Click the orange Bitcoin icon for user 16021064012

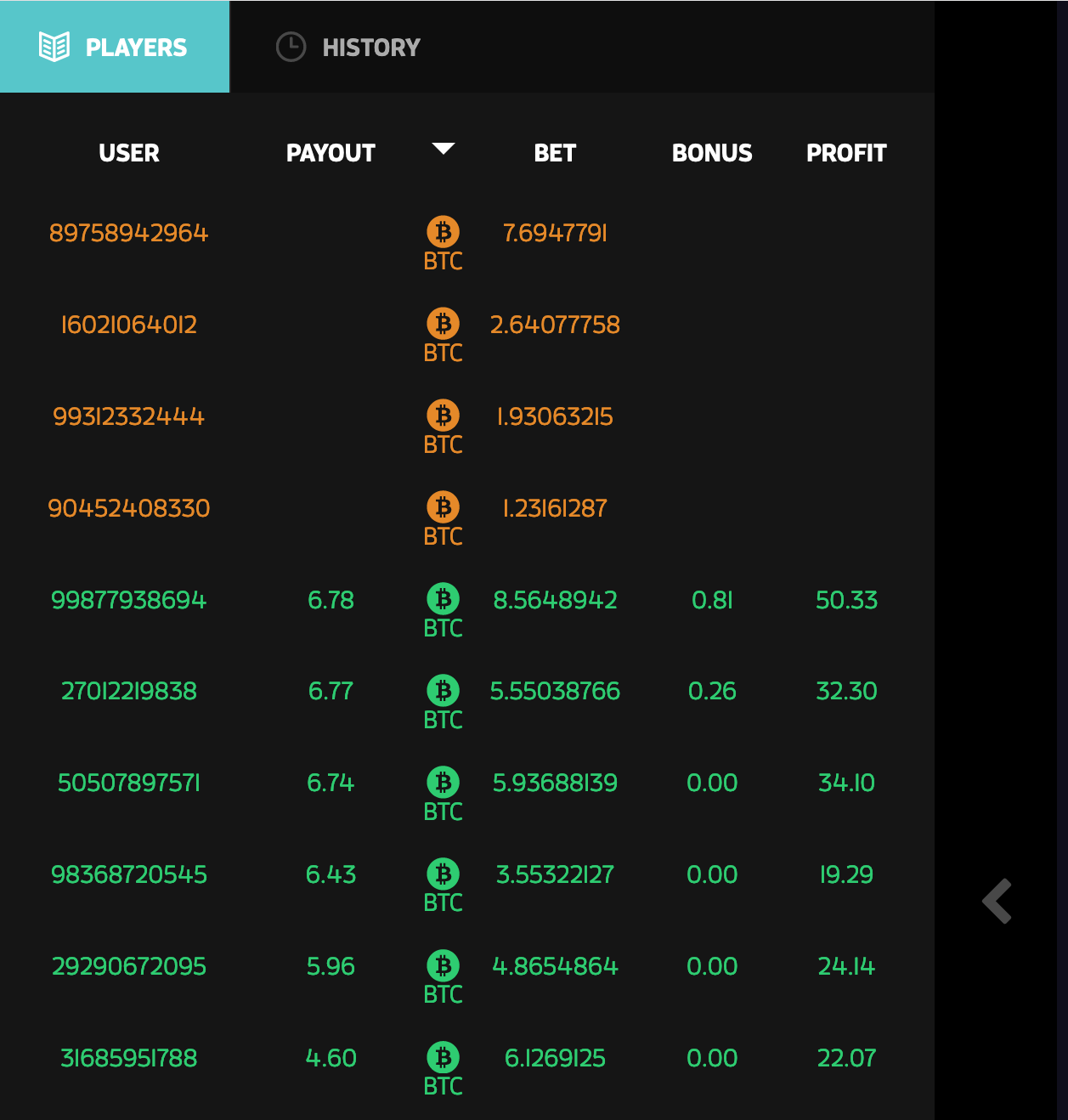pyautogui.click(x=443, y=324)
